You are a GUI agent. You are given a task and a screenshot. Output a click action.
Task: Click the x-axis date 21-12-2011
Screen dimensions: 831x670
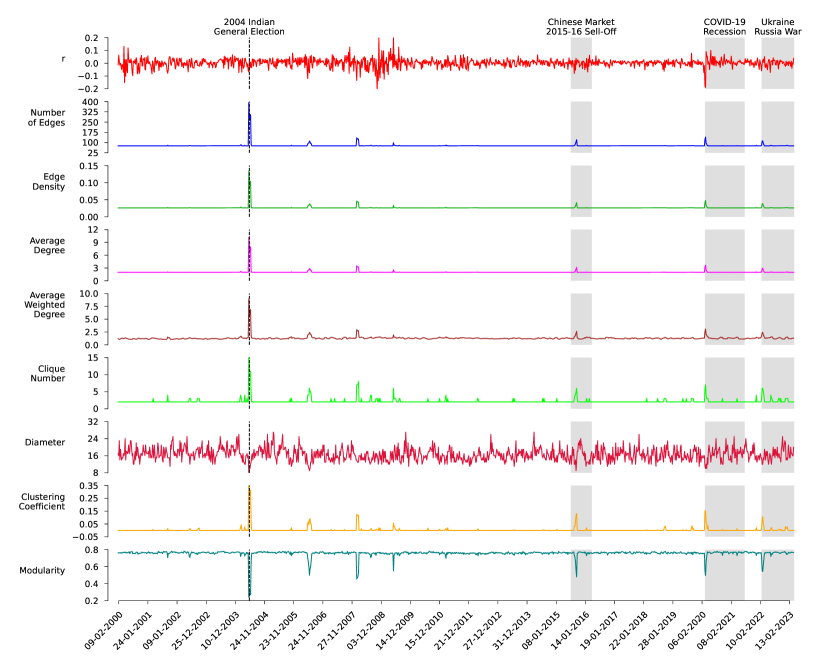[x=454, y=630]
